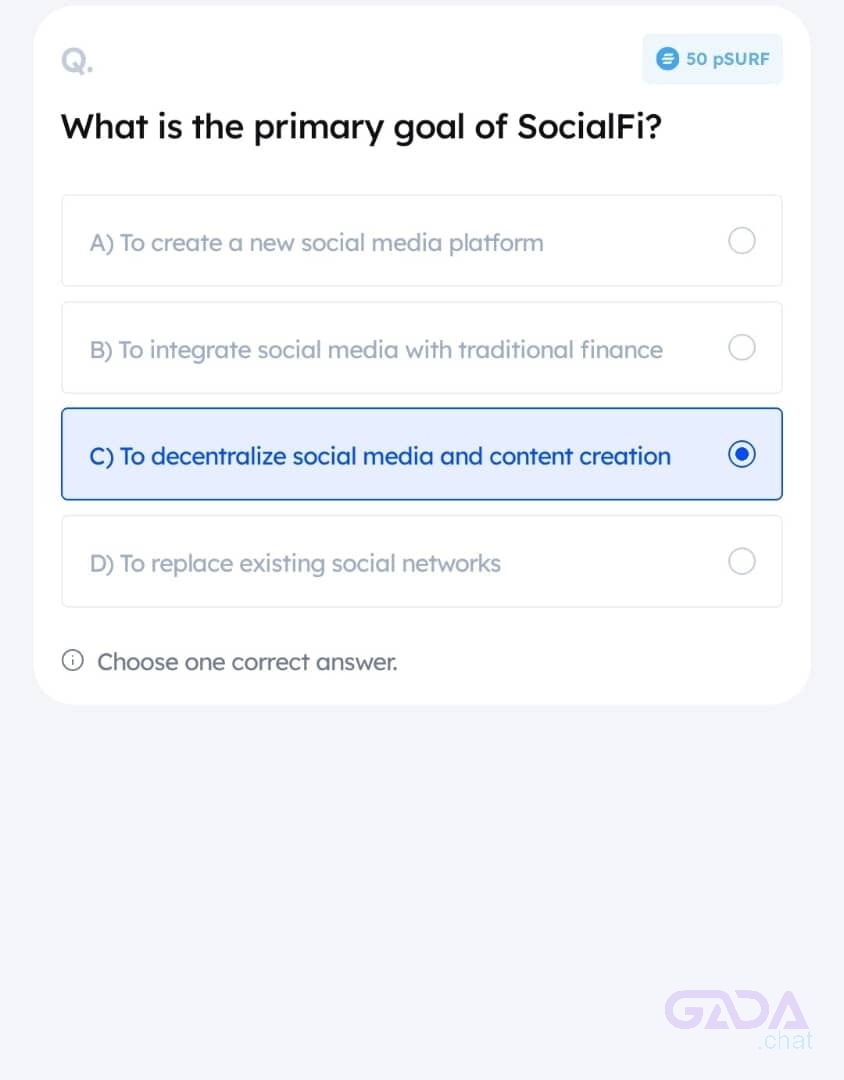
Task: Click the '50 pSURF' text label
Action: 728,59
